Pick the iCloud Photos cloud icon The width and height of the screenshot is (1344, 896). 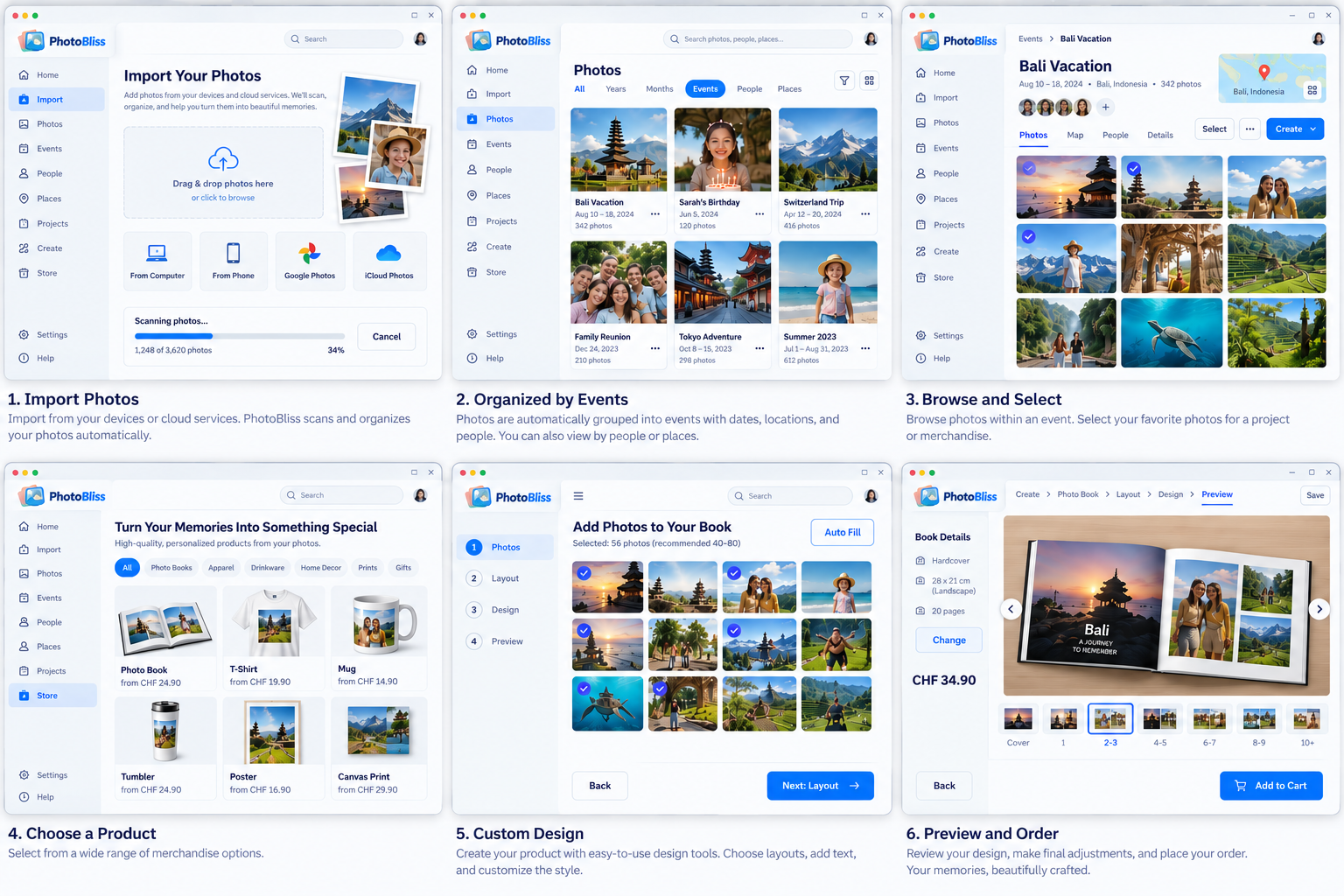(x=388, y=254)
